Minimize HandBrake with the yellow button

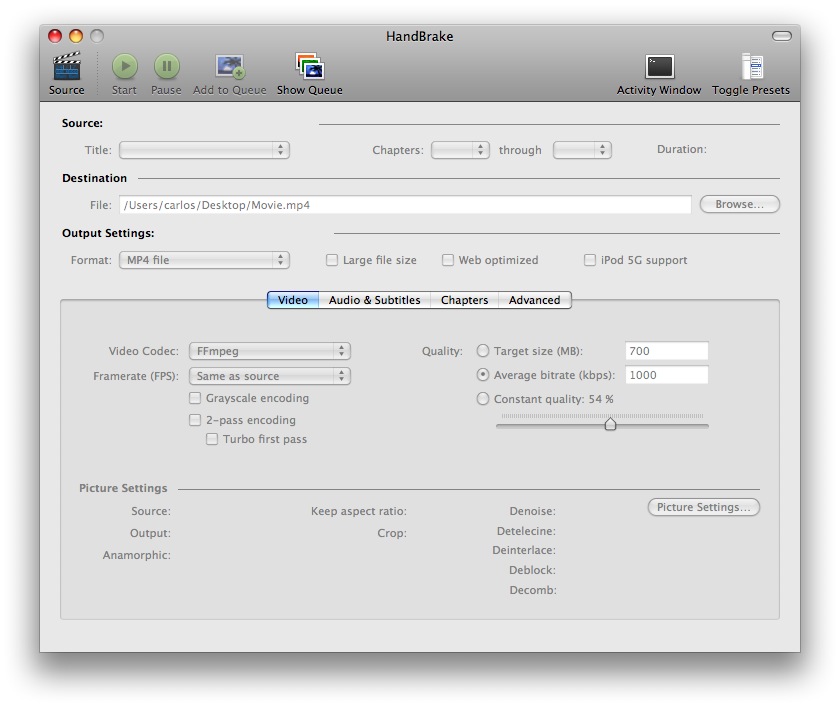(76, 36)
